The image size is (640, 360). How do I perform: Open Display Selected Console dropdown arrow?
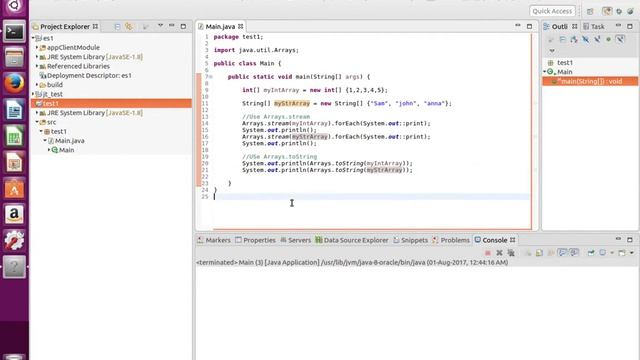pyautogui.click(x=612, y=253)
